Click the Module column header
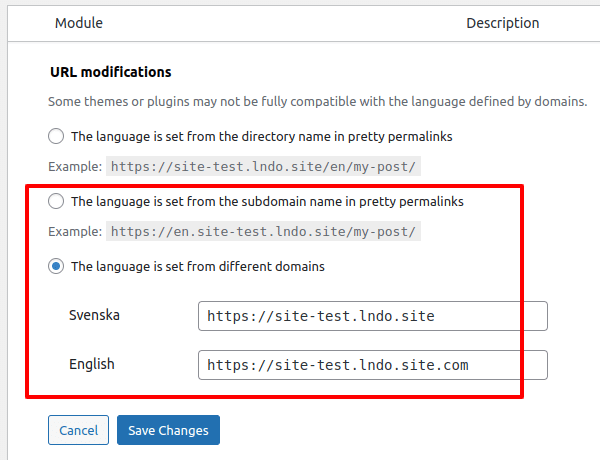 pos(79,23)
